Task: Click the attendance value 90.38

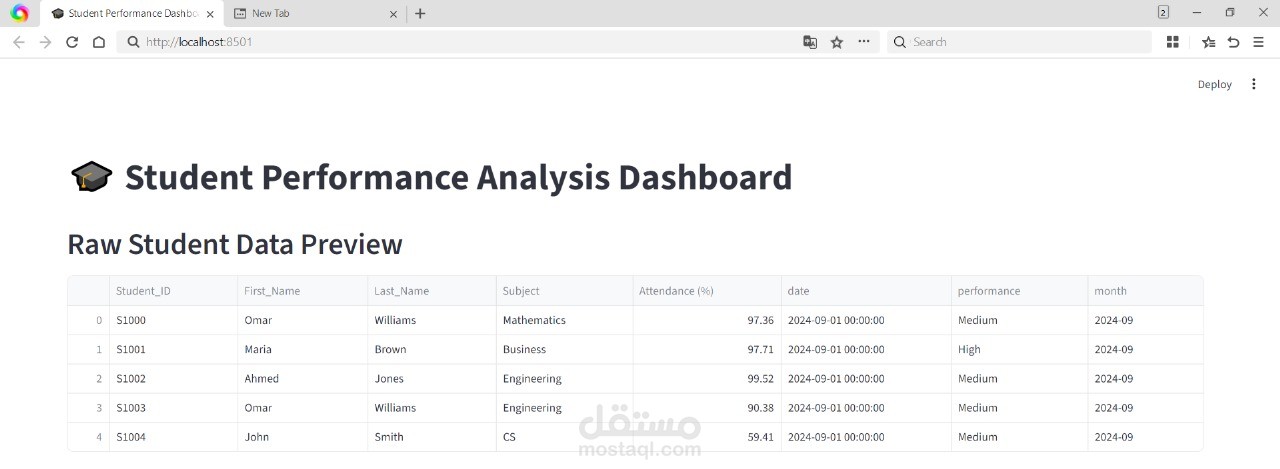Action: pyautogui.click(x=707, y=407)
